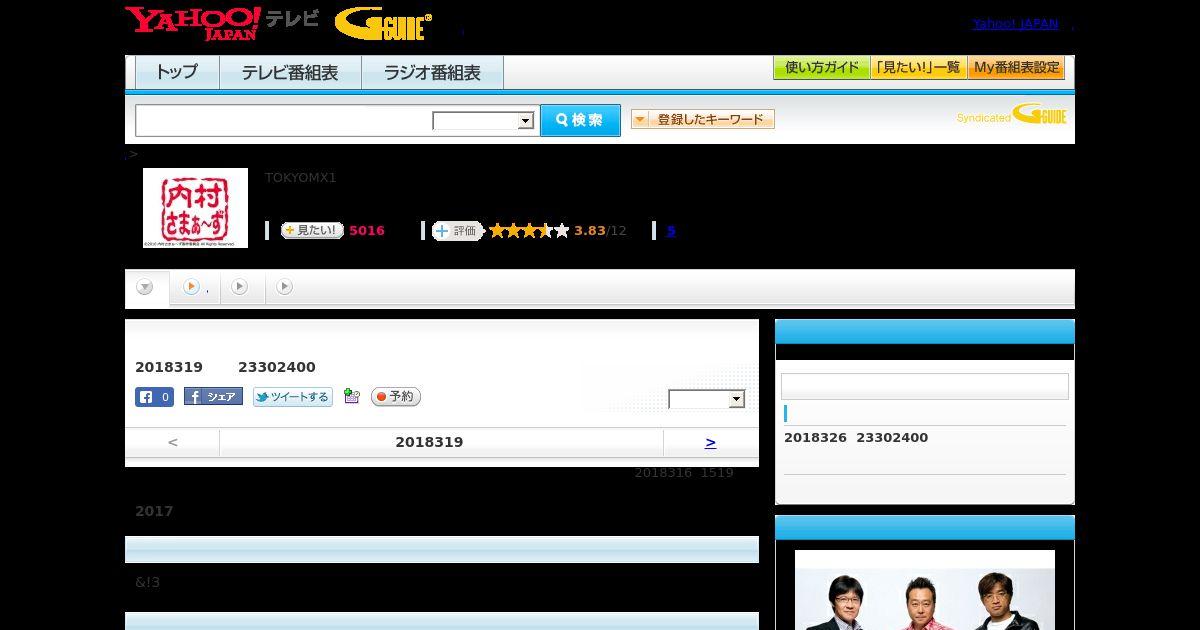Click the 5016 want-to-watch count
The image size is (1200, 630).
(367, 231)
